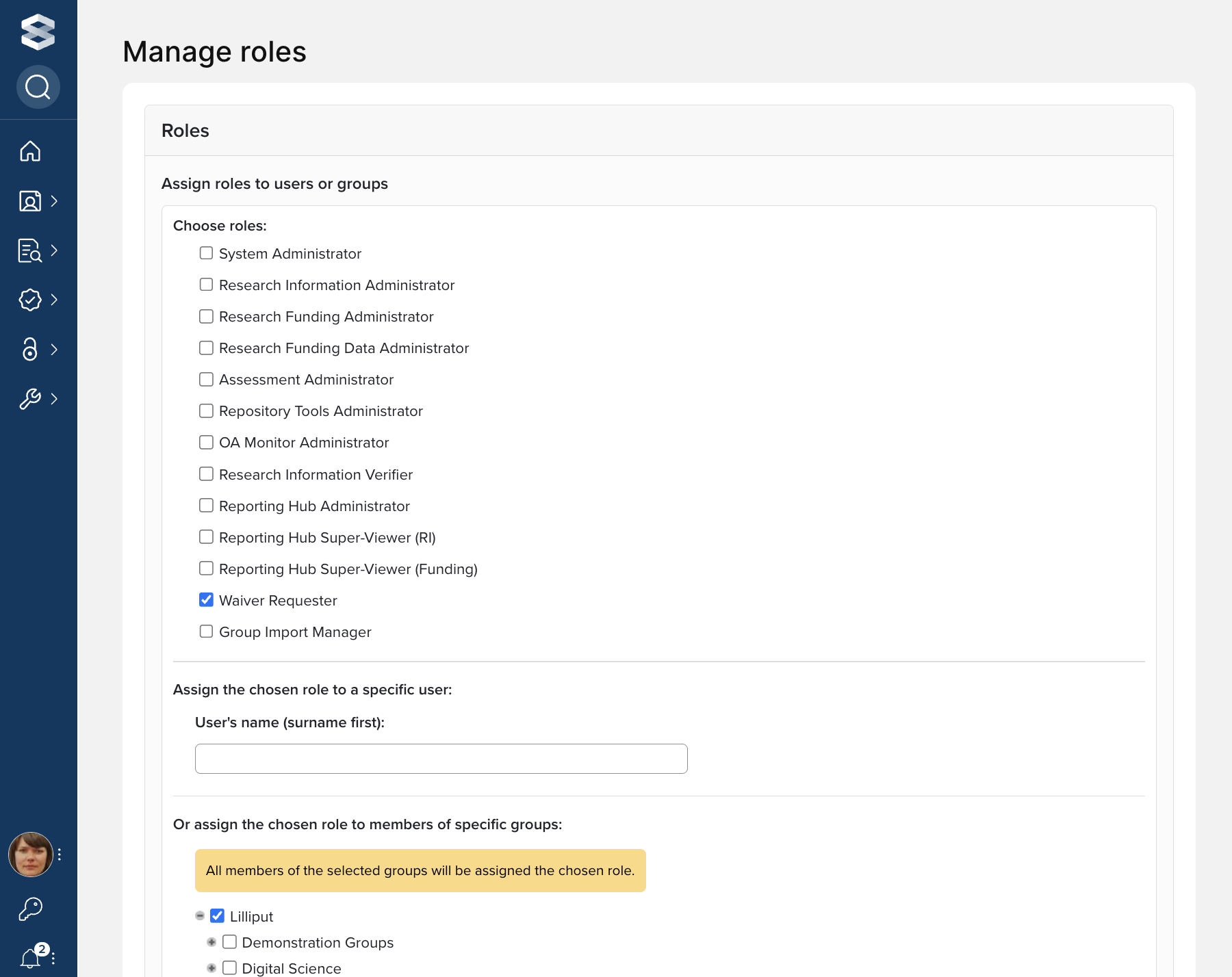Image resolution: width=1232 pixels, height=977 pixels.
Task: Check the Research Funding Administrator role
Action: point(206,316)
